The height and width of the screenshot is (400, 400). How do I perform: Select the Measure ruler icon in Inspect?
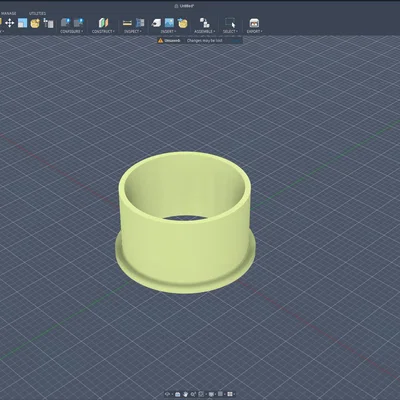tap(127, 23)
